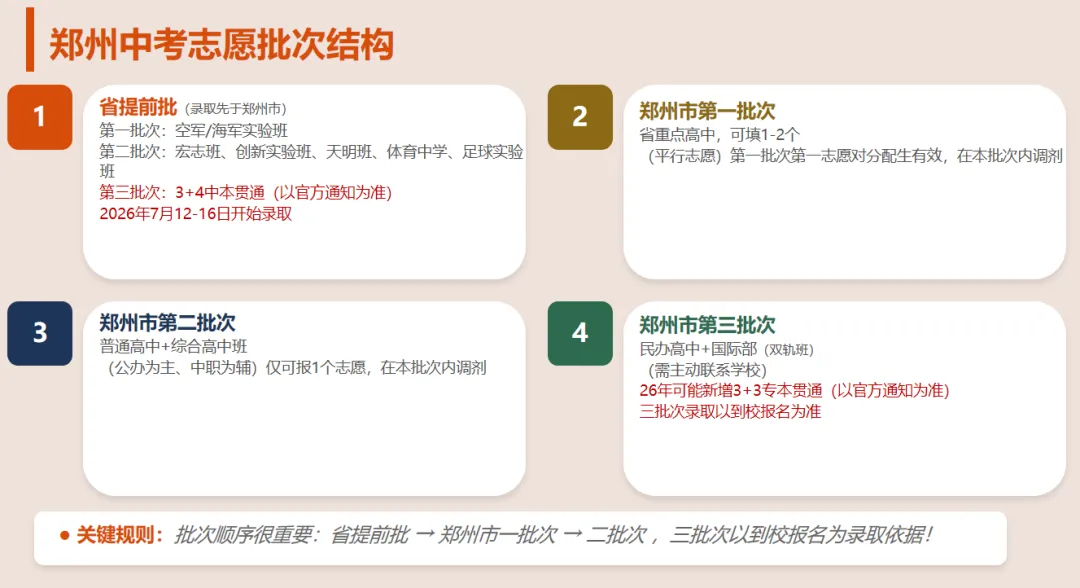Click the line 第一批次：空军/海军实验班
Screen dimensions: 1080x588
194,130
